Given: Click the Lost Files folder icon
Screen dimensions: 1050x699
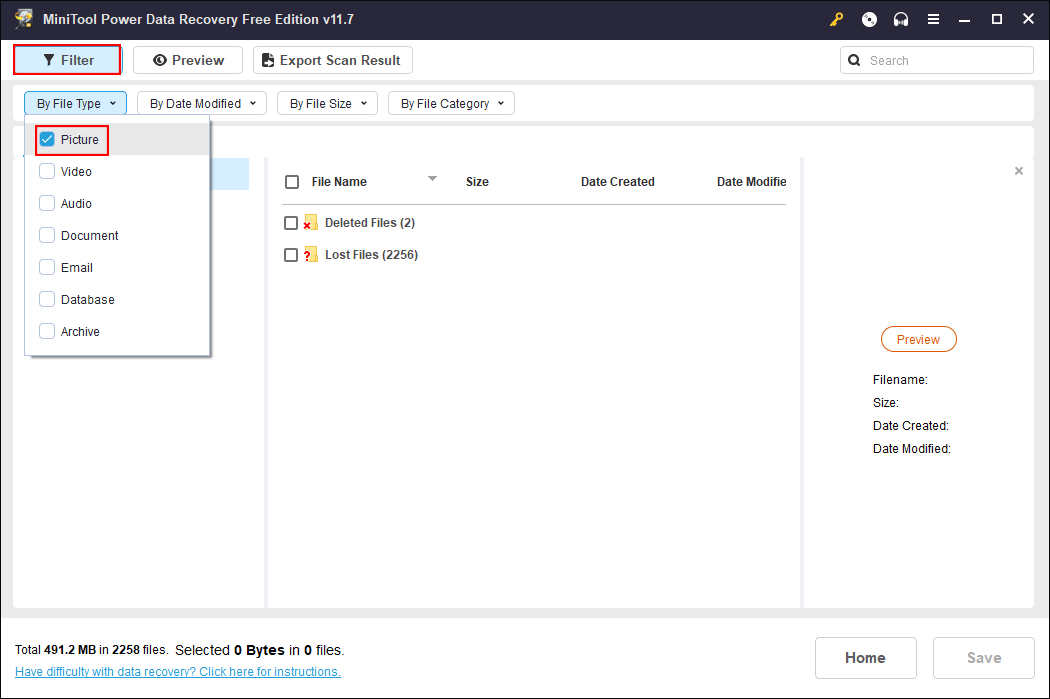Looking at the screenshot, I should click(x=310, y=255).
